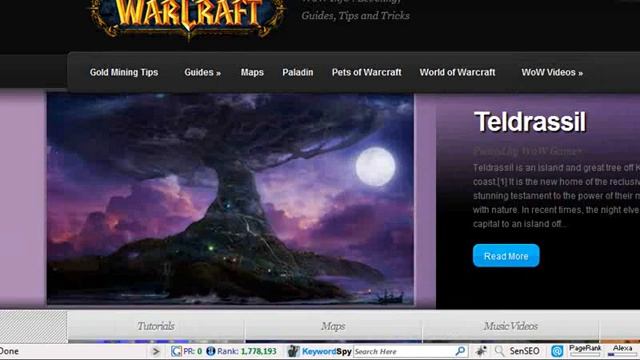640x360 pixels.
Task: Go to the Paladin page
Action: click(x=298, y=72)
